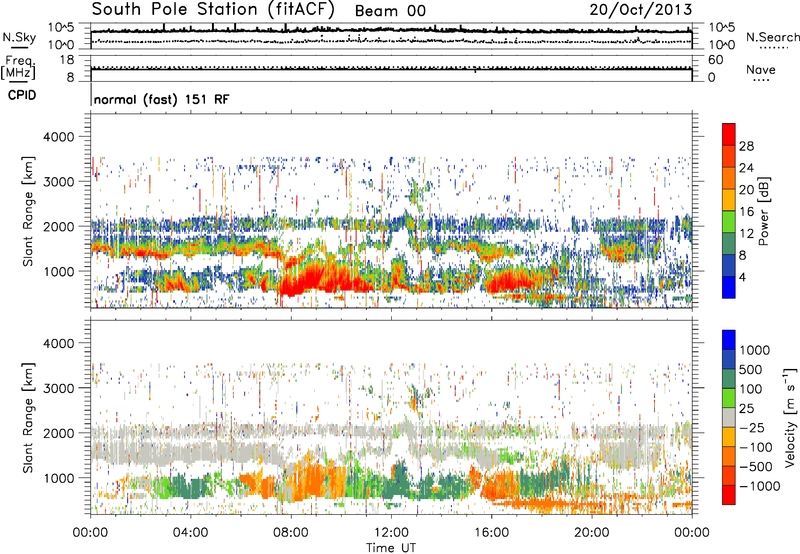Click the "28" value on Power colorbar
800x554 pixels.
746,146
